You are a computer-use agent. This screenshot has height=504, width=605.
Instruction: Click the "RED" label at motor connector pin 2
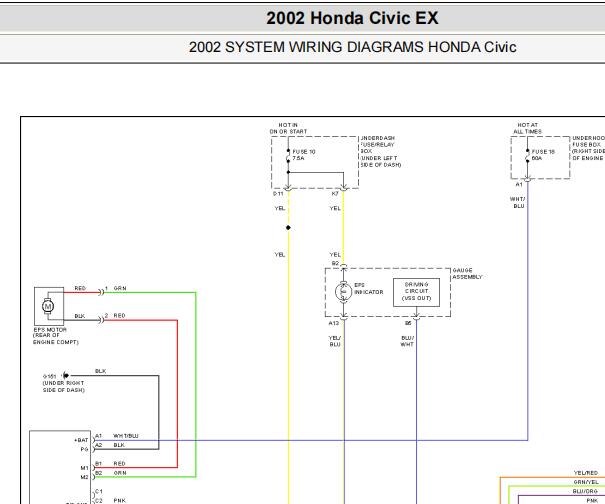click(x=120, y=315)
